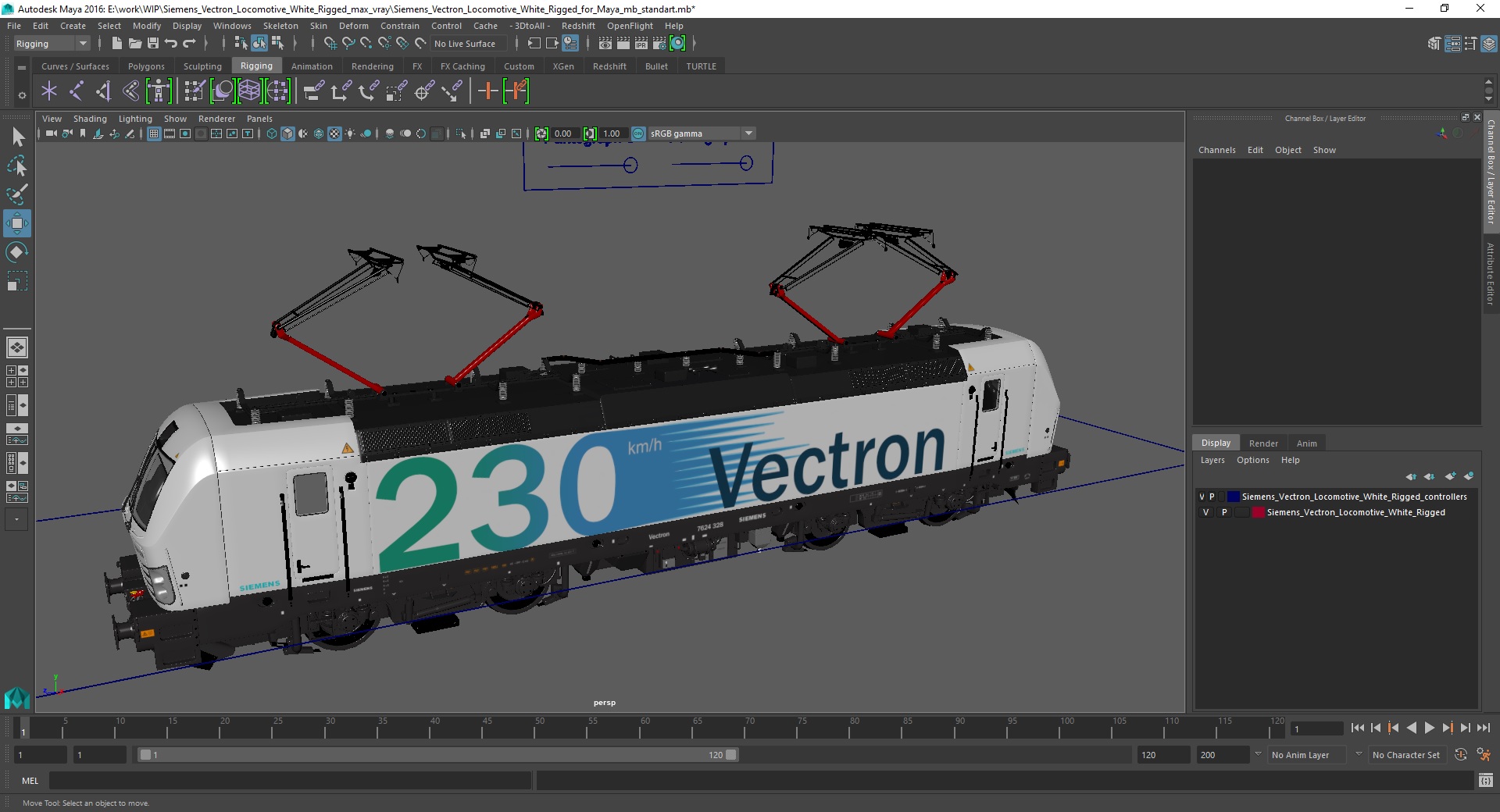Open the Channels menu in Channel Box
The height and width of the screenshot is (812, 1500).
point(1216,150)
